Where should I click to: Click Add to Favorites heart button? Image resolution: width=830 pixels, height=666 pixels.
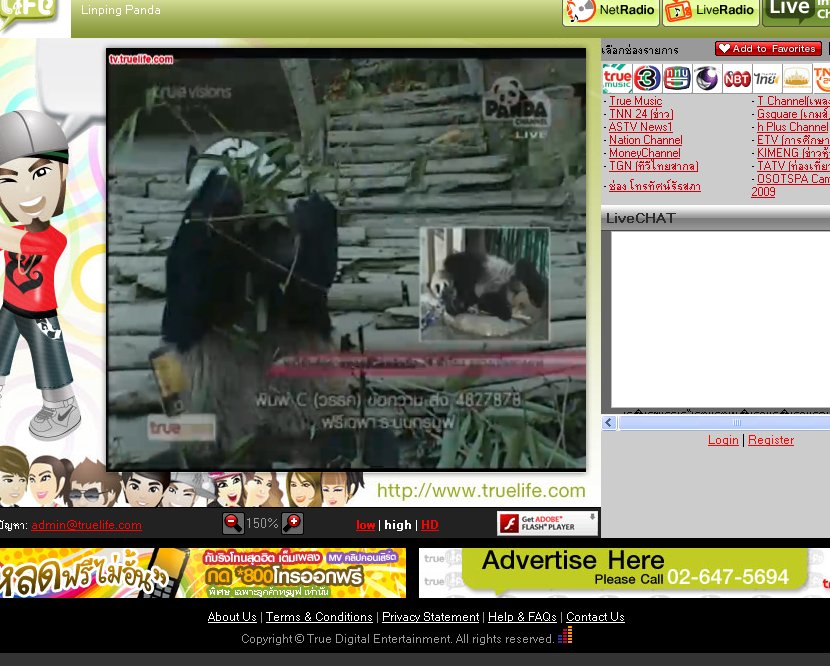[x=768, y=49]
